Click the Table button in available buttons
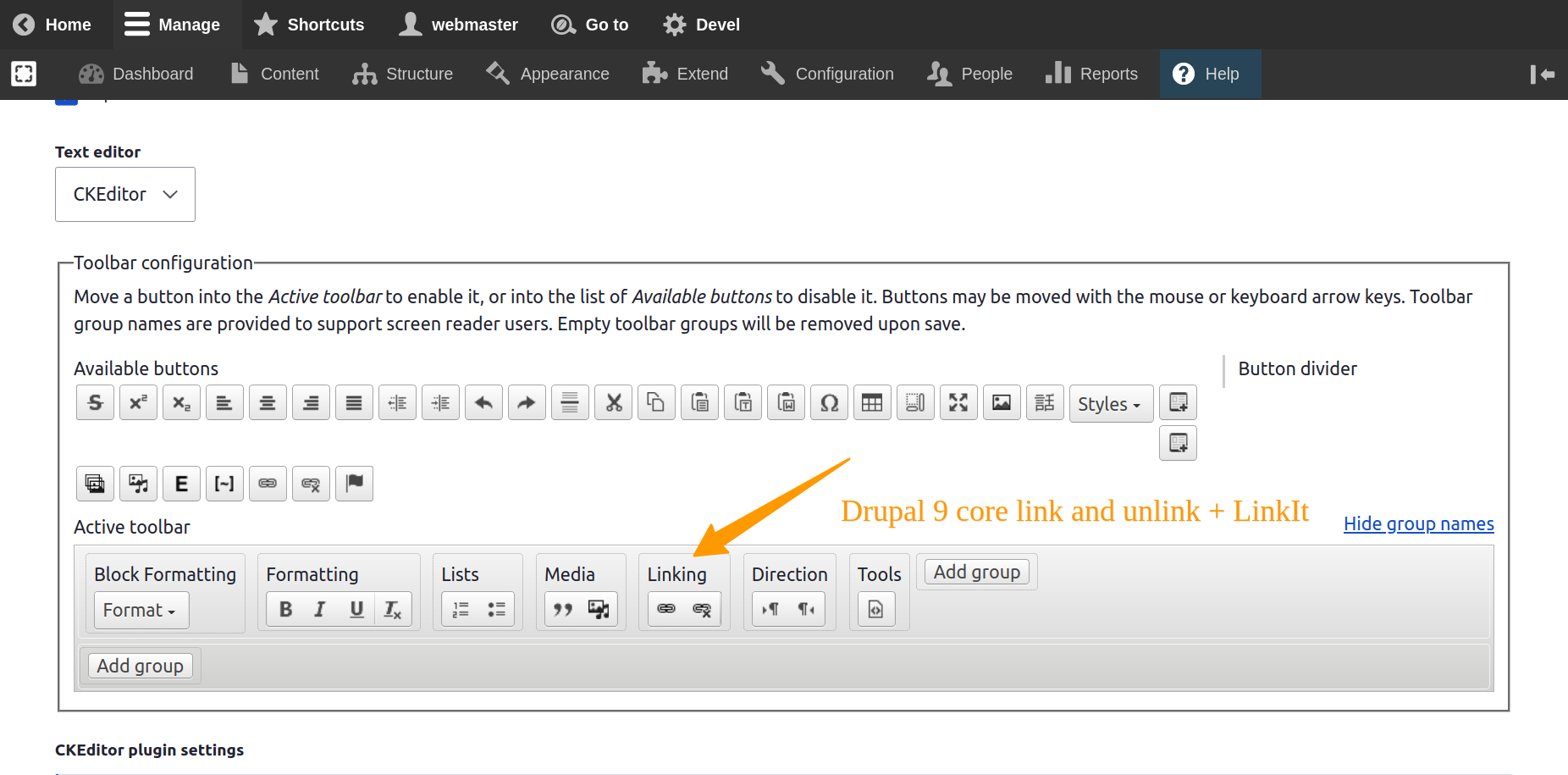 tap(872, 402)
